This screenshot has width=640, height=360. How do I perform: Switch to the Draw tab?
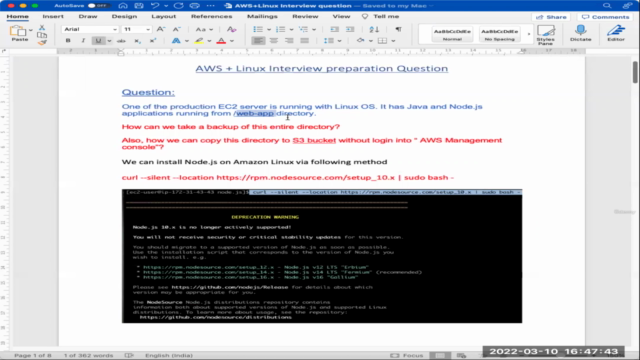coord(88,17)
